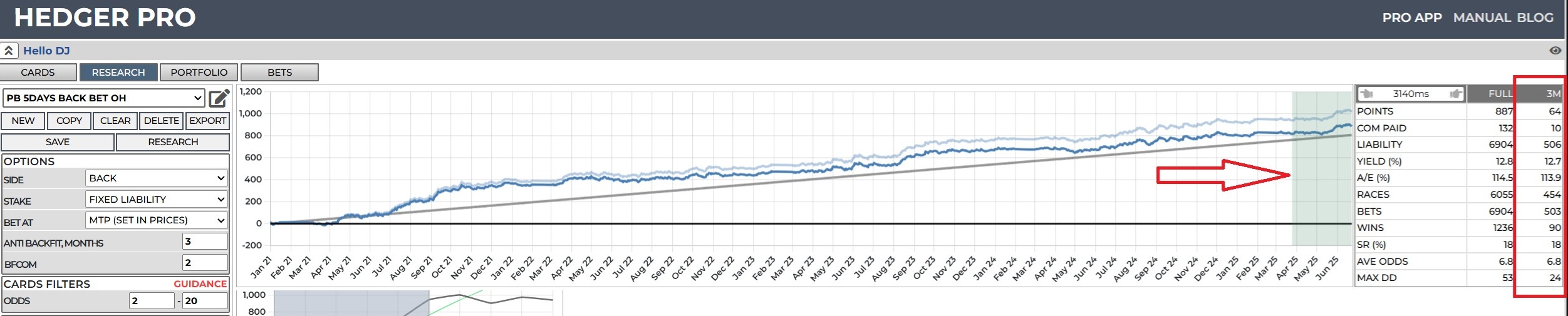Toggle the eye visibility icon
The image size is (1568, 316).
1555,51
